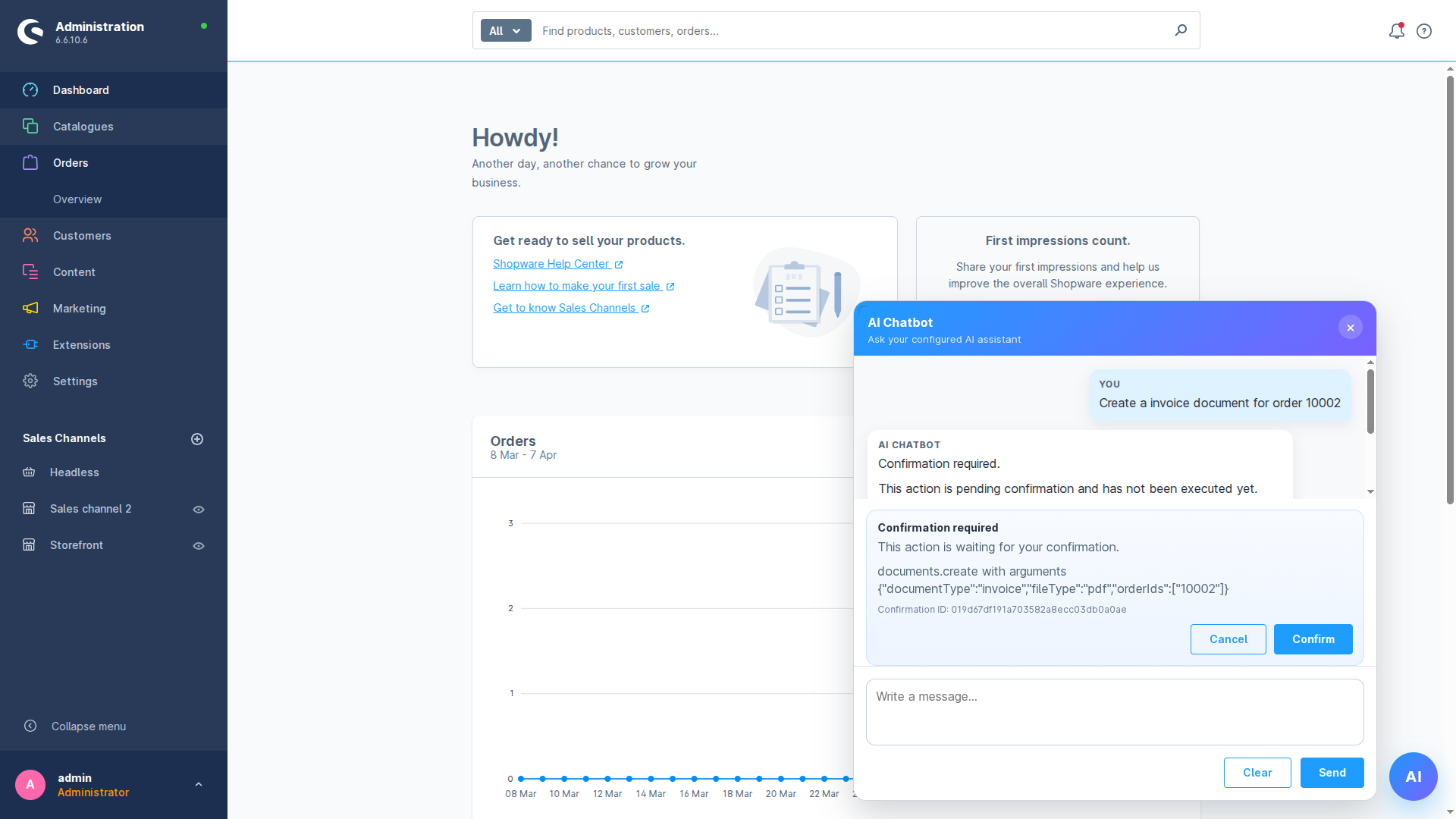Click Collapse menu label
Image resolution: width=1456 pixels, height=819 pixels.
click(89, 726)
